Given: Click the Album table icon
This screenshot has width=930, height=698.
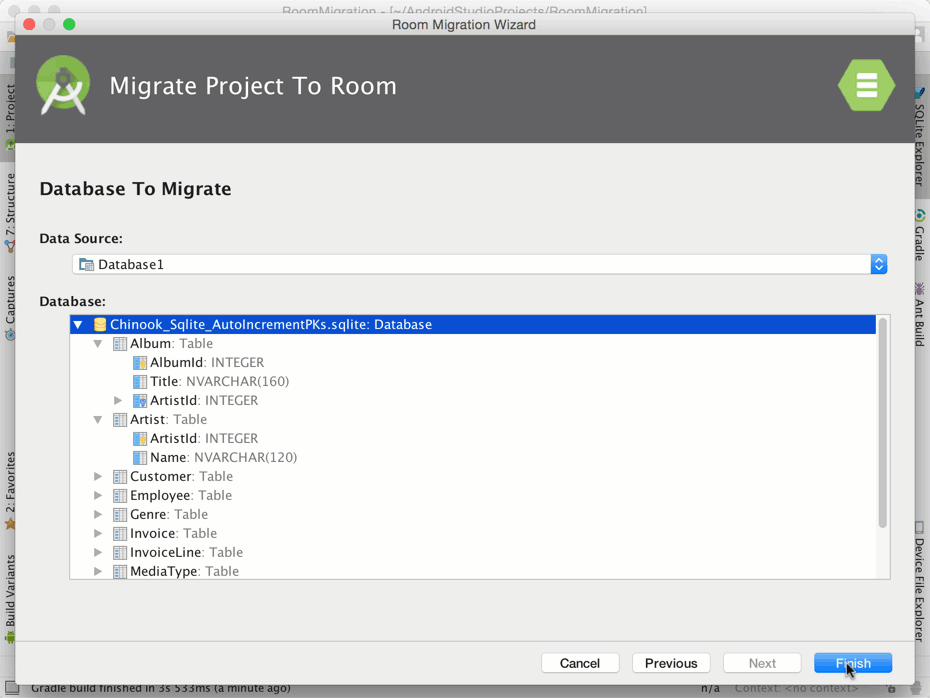Looking at the screenshot, I should pos(120,344).
